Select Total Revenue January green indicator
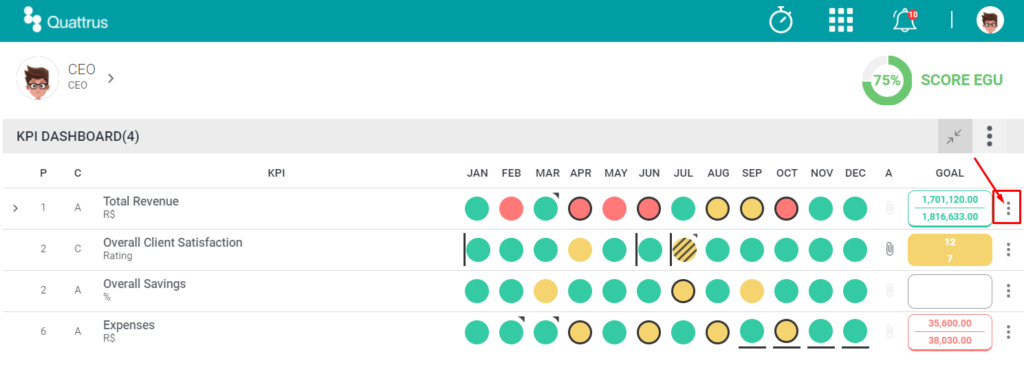This screenshot has width=1024, height=365. [477, 208]
